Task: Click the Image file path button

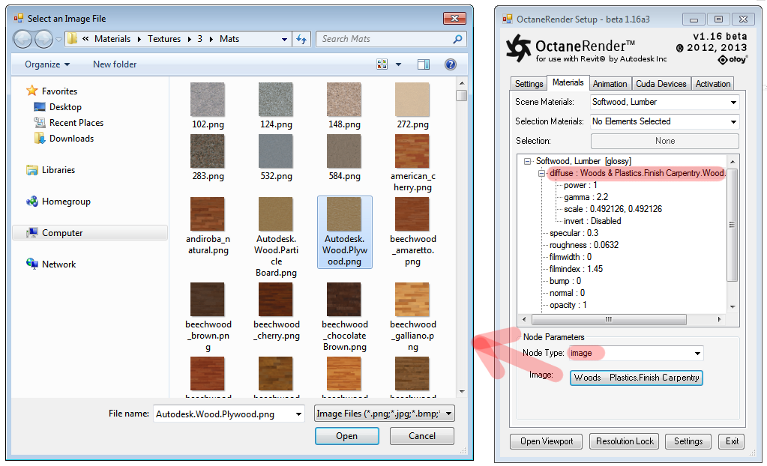Action: 636,377
